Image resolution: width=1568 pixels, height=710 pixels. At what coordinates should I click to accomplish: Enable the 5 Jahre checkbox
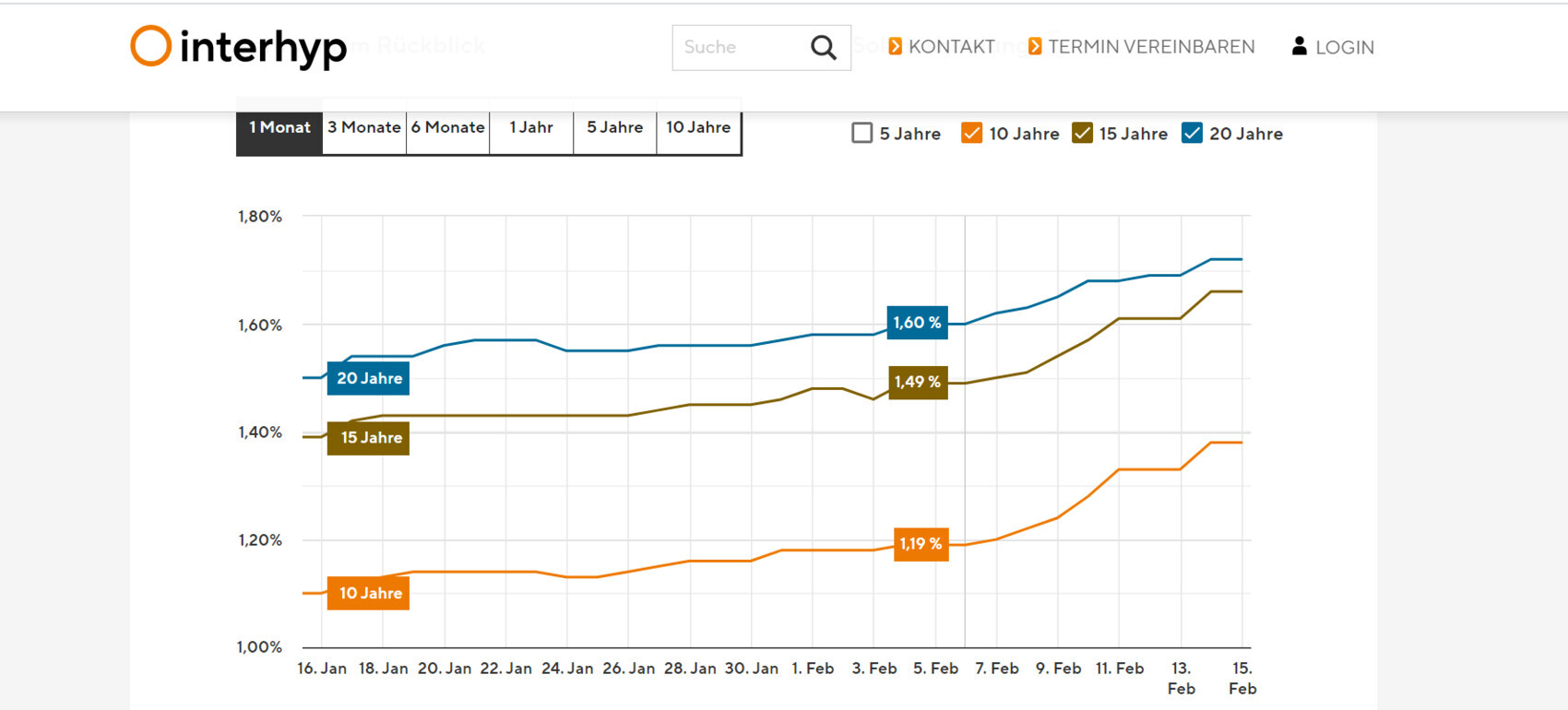pyautogui.click(x=861, y=133)
